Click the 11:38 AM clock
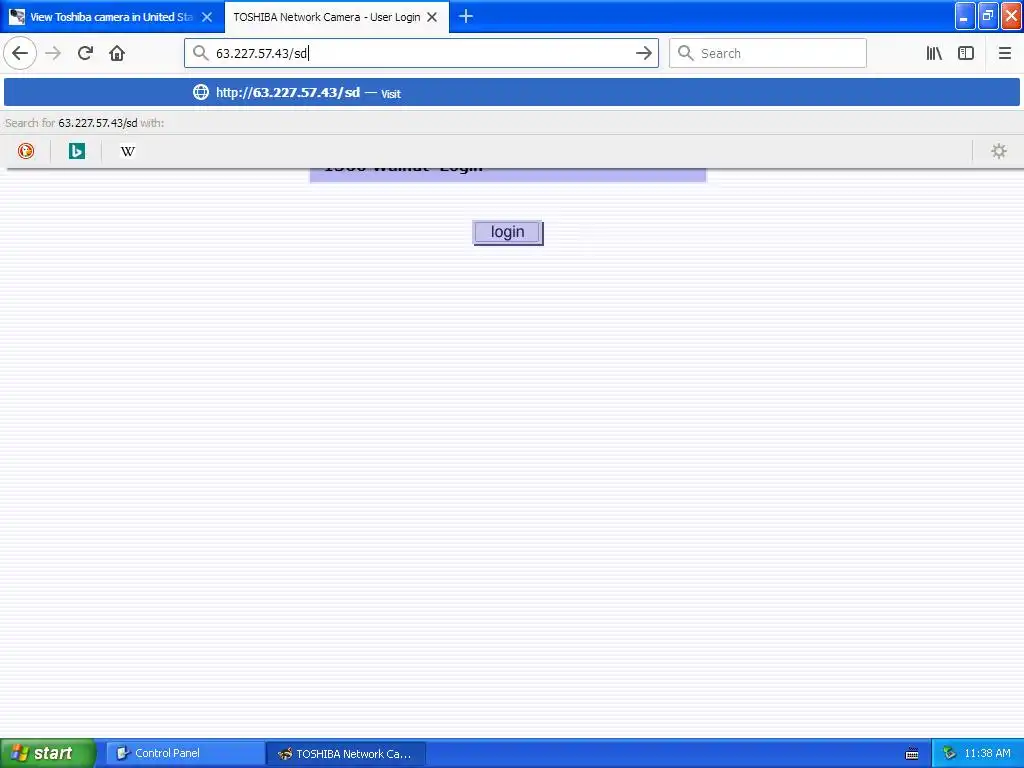This screenshot has height=768, width=1024. coord(987,753)
